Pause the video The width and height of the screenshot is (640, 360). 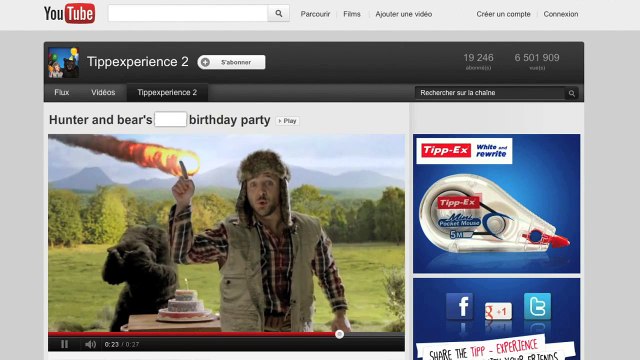tap(64, 344)
